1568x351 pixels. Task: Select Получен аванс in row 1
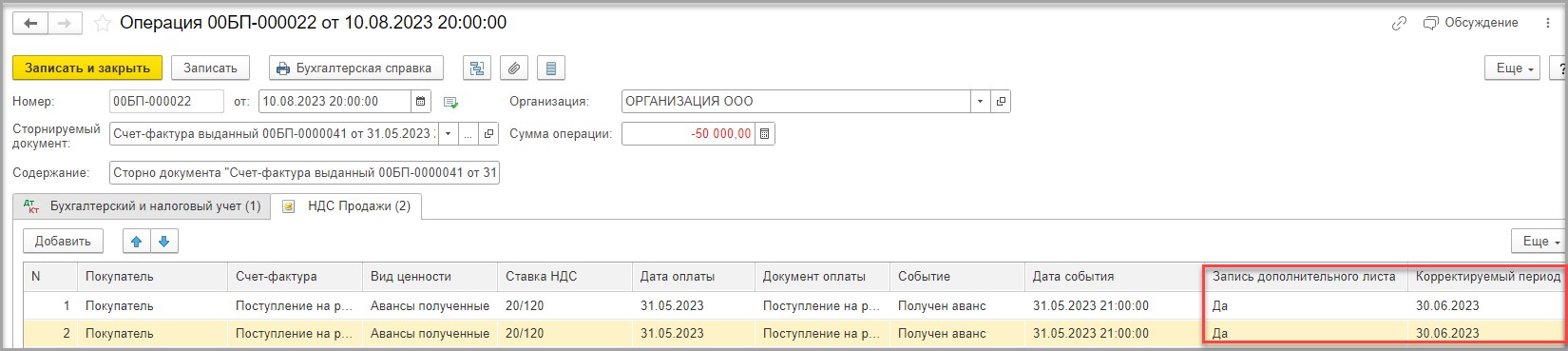[x=958, y=306]
